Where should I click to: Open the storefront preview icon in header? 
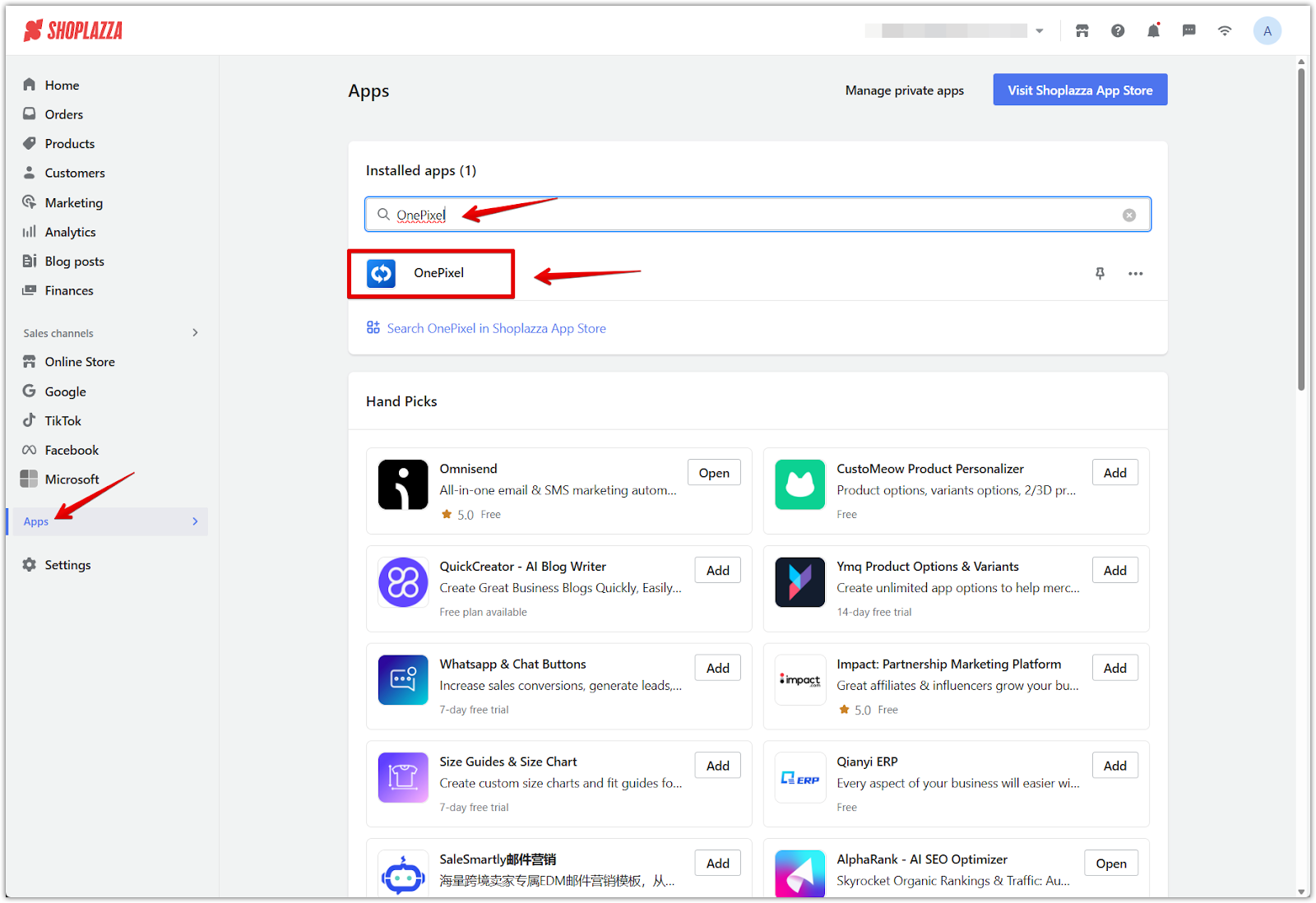point(1082,31)
